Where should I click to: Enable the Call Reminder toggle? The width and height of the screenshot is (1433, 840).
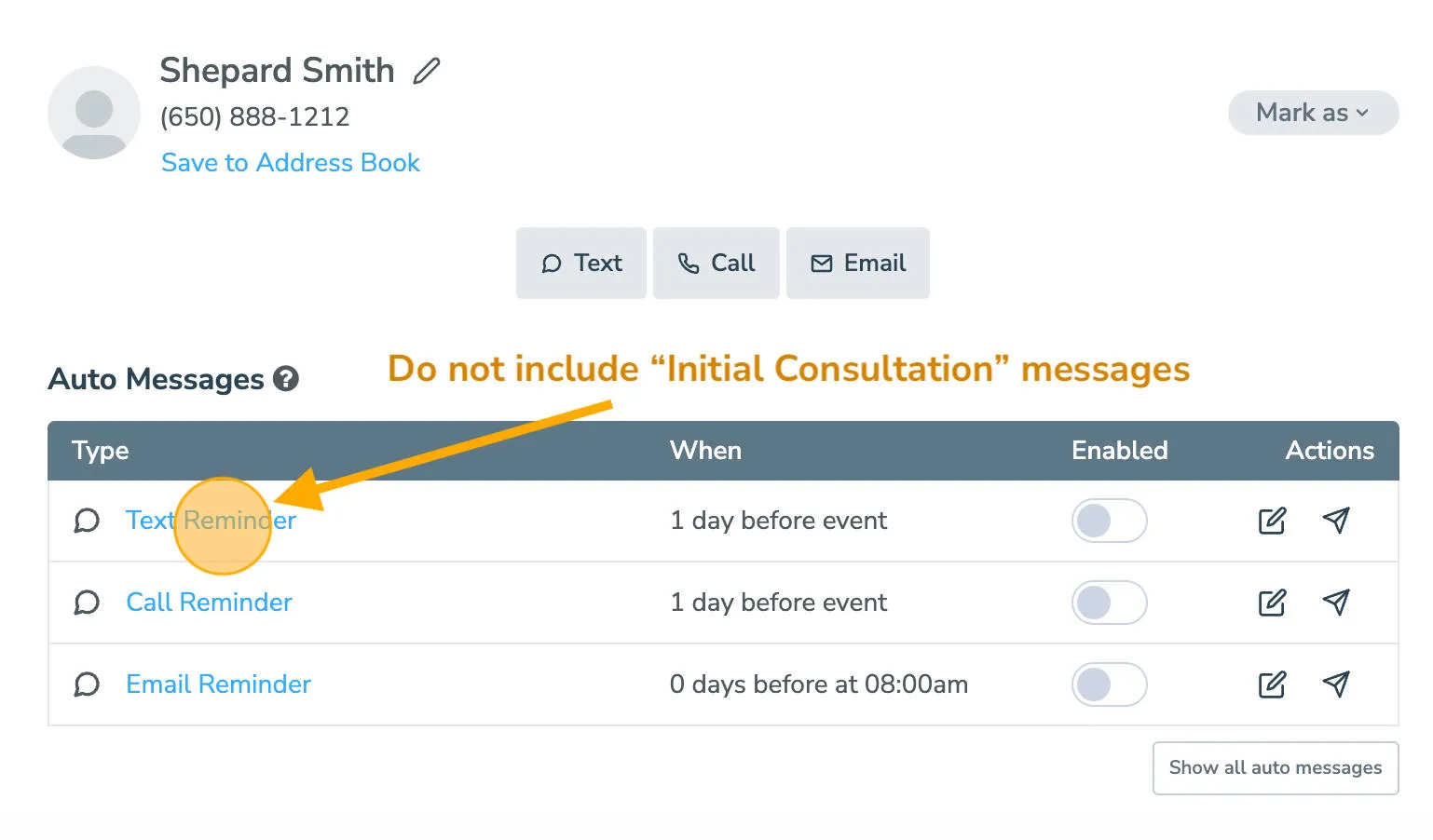(1109, 603)
